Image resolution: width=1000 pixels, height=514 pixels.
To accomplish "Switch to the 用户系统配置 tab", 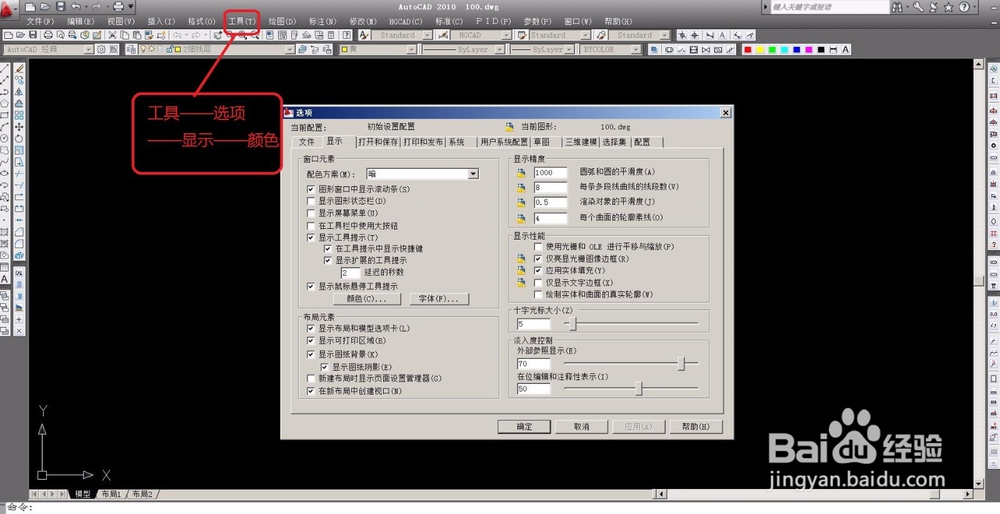I will pos(504,142).
